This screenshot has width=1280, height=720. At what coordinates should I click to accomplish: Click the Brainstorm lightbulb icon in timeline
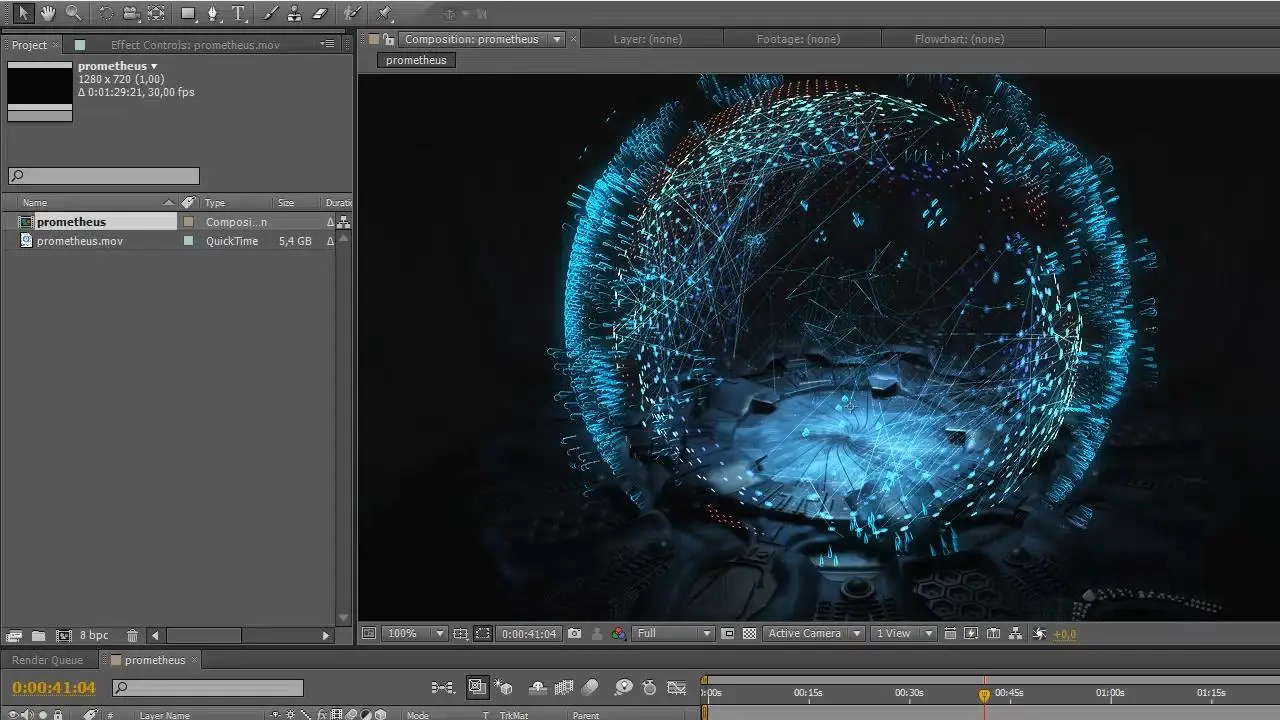(624, 687)
